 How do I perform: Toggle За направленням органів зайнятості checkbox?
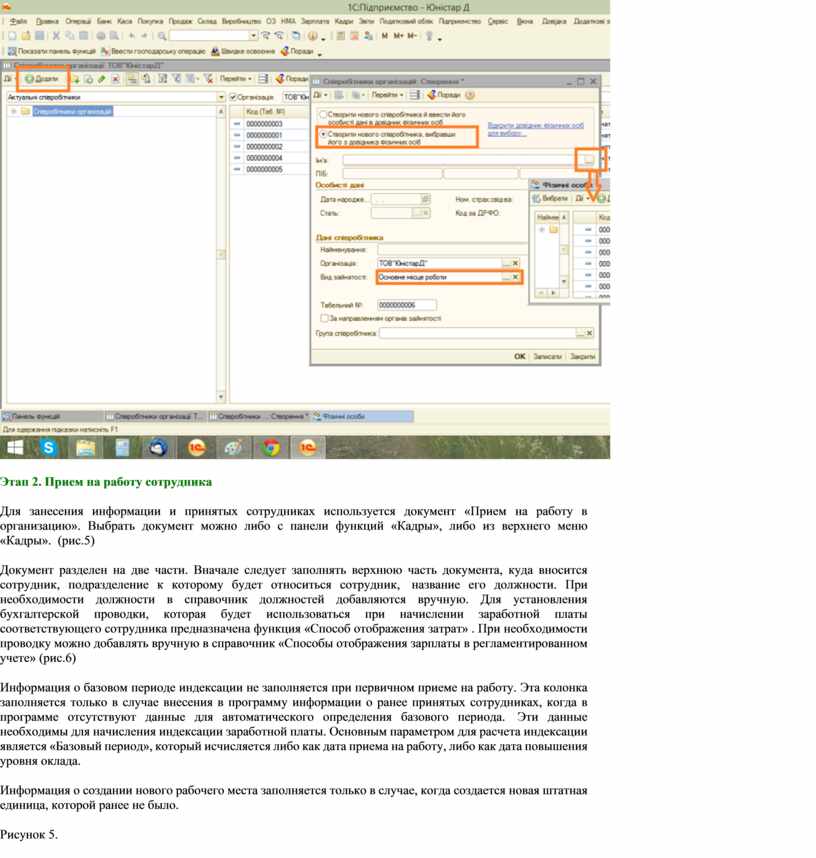pyautogui.click(x=324, y=318)
